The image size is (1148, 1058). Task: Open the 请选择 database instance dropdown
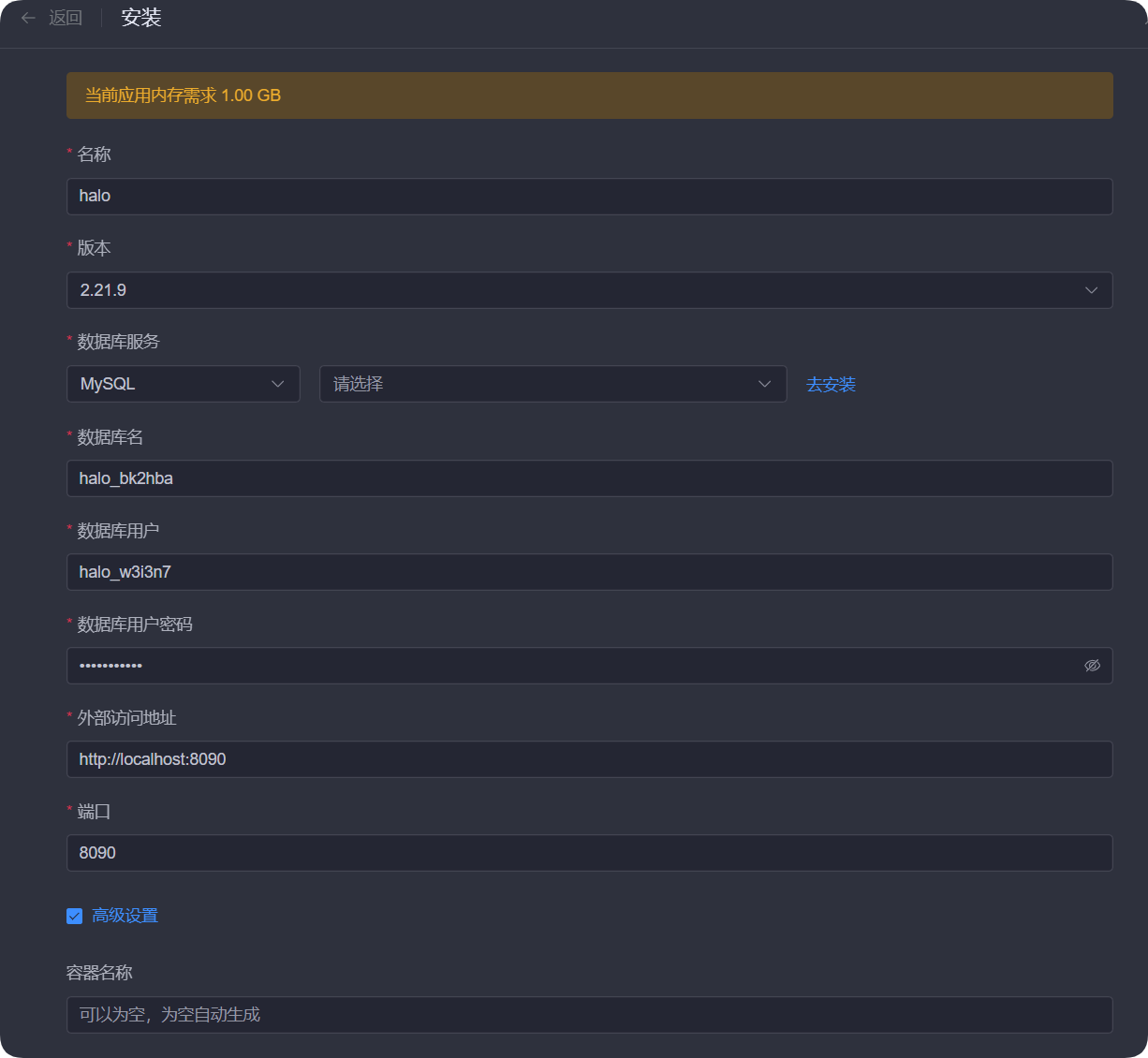552,384
